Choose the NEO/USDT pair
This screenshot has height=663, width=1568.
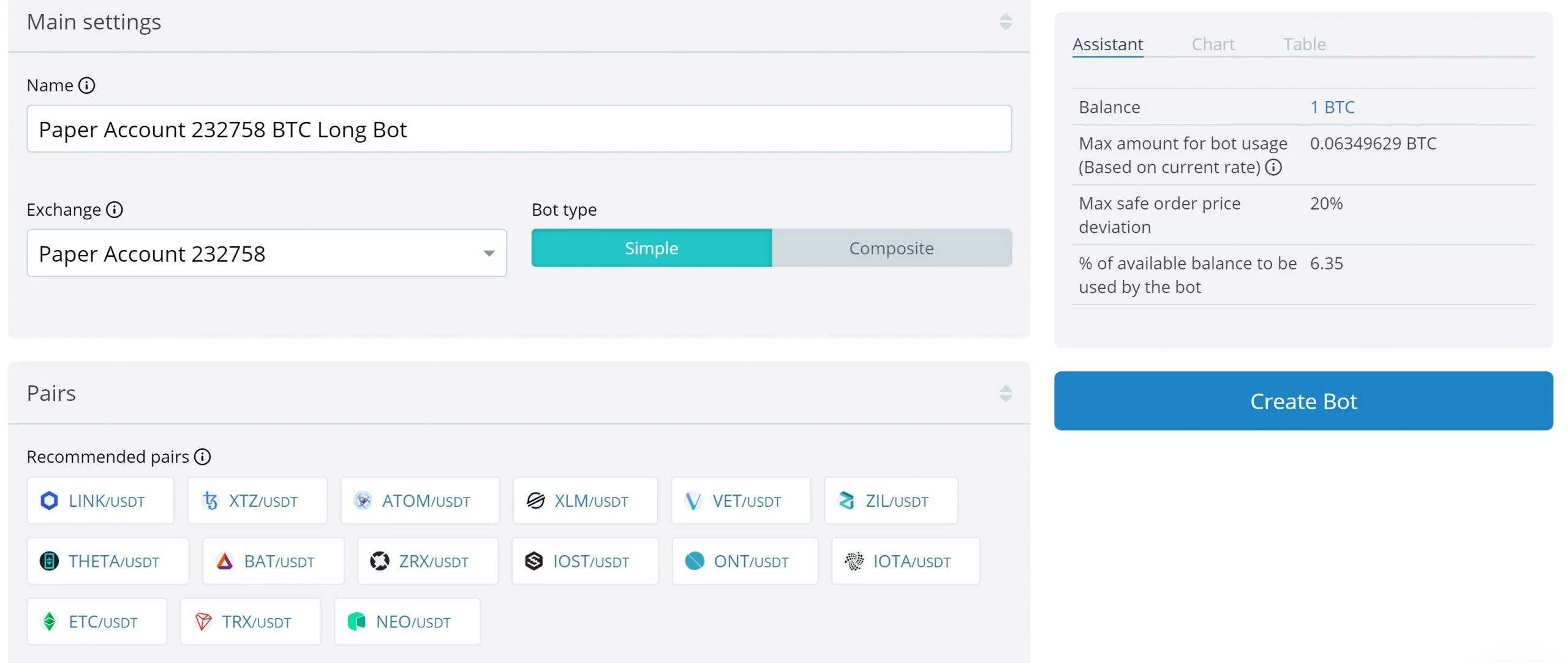[x=407, y=622]
